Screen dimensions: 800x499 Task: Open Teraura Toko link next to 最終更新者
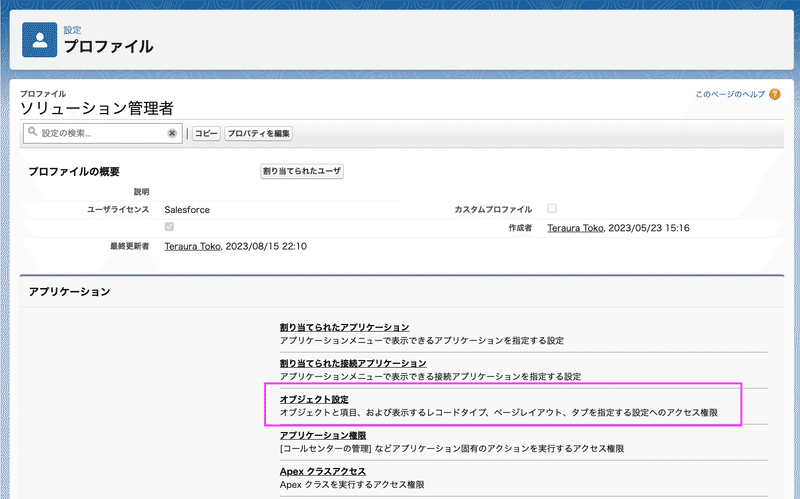click(x=192, y=246)
